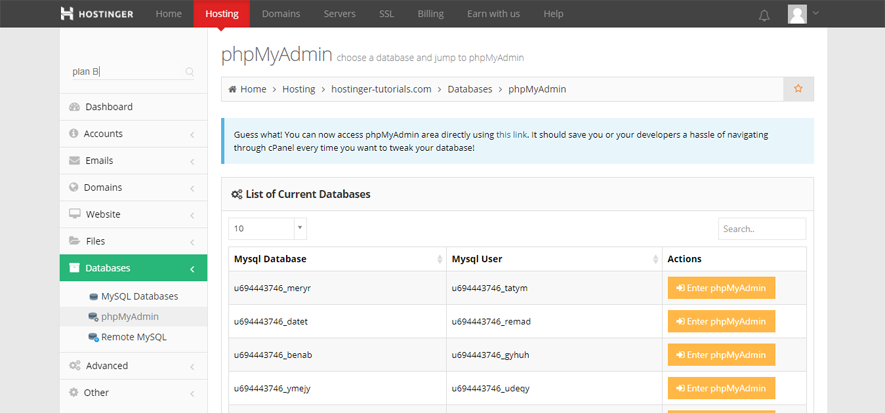
Task: Collapse the Databases sidebar section
Action: click(192, 269)
